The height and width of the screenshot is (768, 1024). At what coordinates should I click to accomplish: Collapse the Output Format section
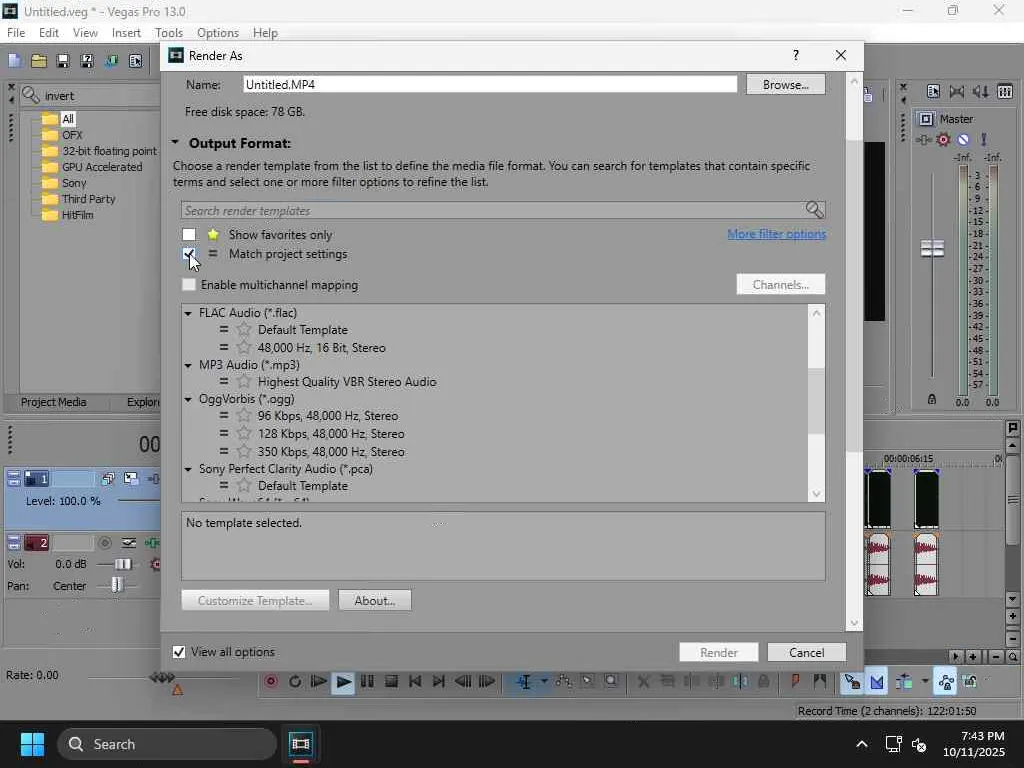tap(175, 143)
